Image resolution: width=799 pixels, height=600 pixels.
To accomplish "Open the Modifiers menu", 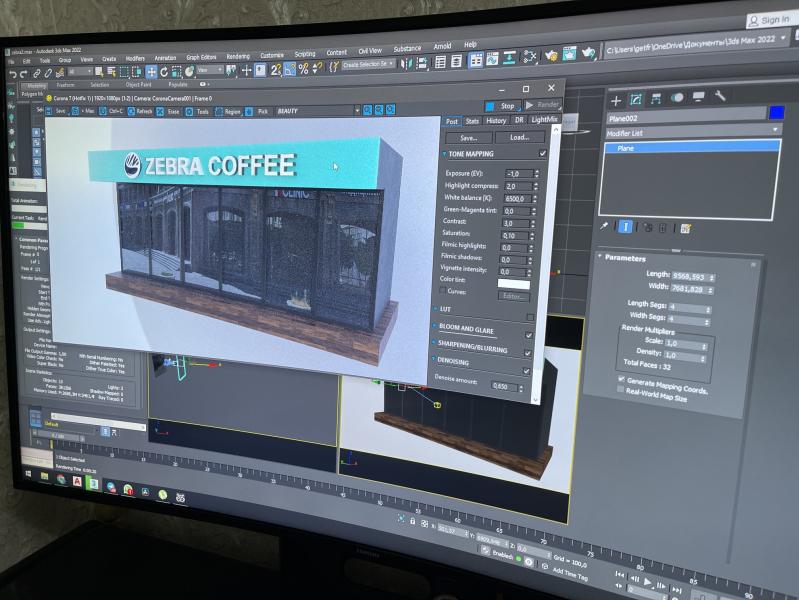I will 135,59.
